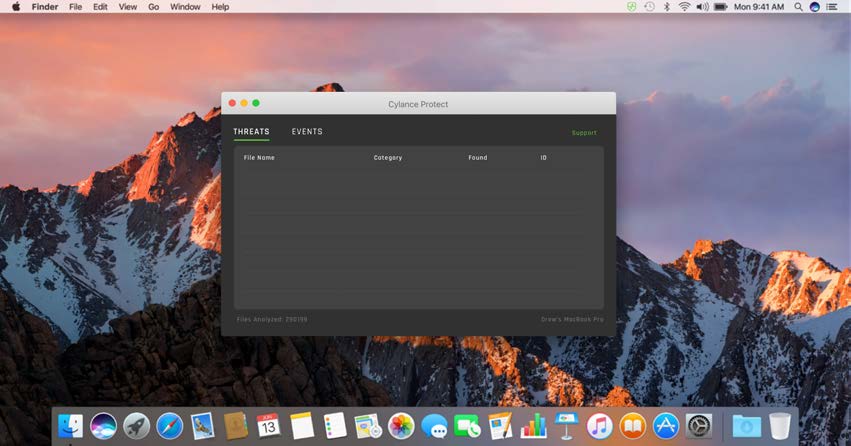Open the Bluetooth status menu
The width and height of the screenshot is (851, 446).
667,7
